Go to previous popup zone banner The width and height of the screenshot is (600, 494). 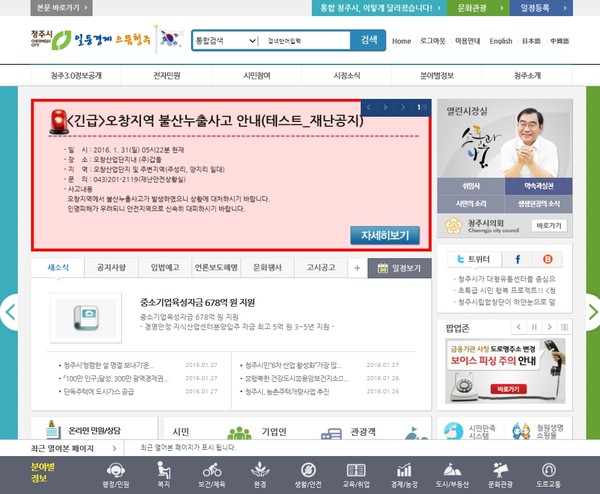[518, 327]
